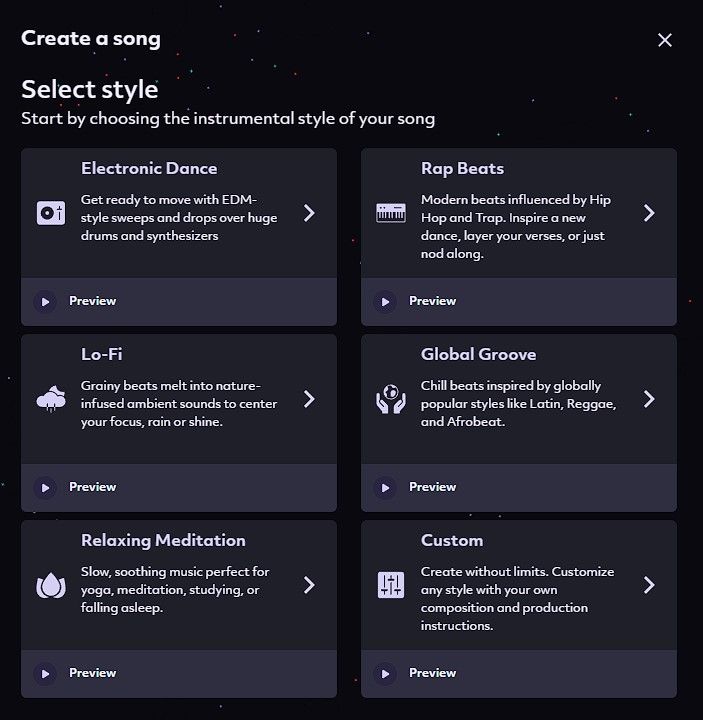Play the Global Groove preview
The image size is (703, 720).
(385, 487)
